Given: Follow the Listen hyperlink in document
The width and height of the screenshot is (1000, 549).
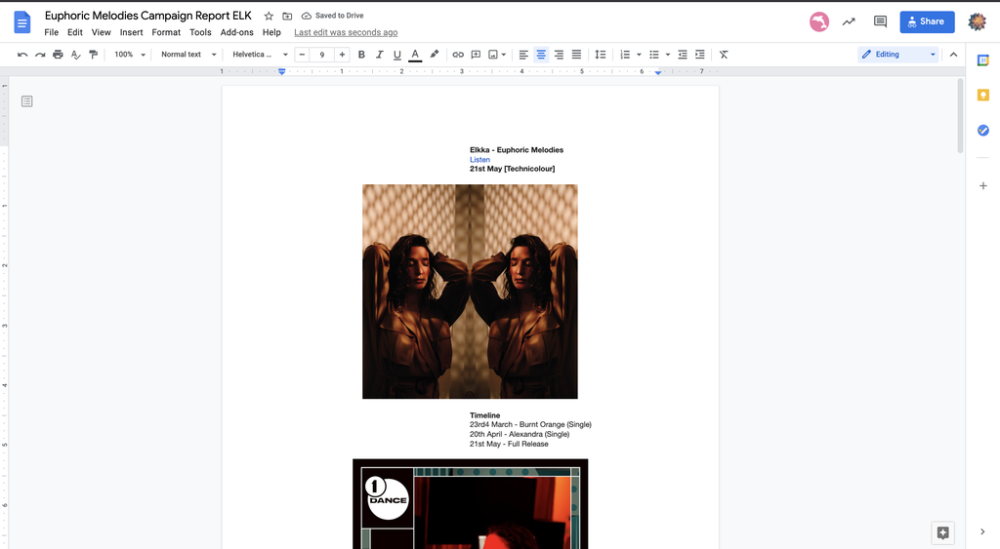Looking at the screenshot, I should (x=480, y=160).
